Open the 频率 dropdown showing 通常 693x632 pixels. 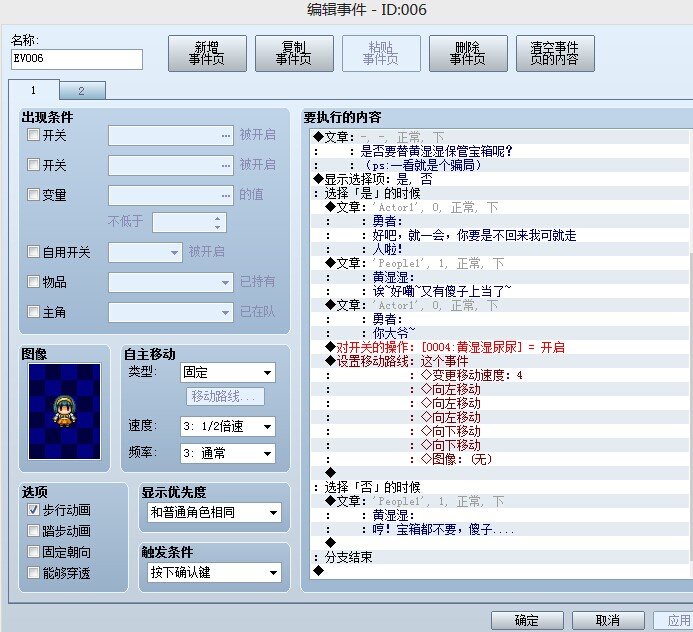tap(228, 453)
